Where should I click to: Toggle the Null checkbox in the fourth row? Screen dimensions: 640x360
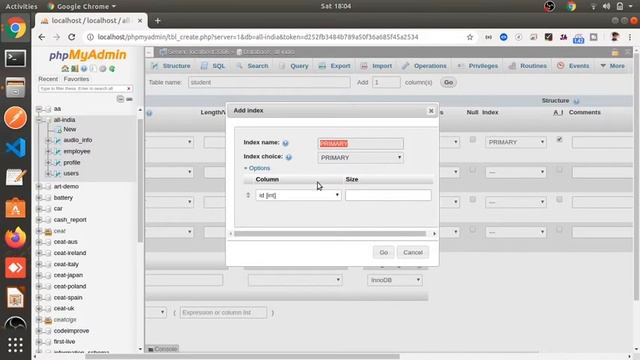[x=473, y=229]
